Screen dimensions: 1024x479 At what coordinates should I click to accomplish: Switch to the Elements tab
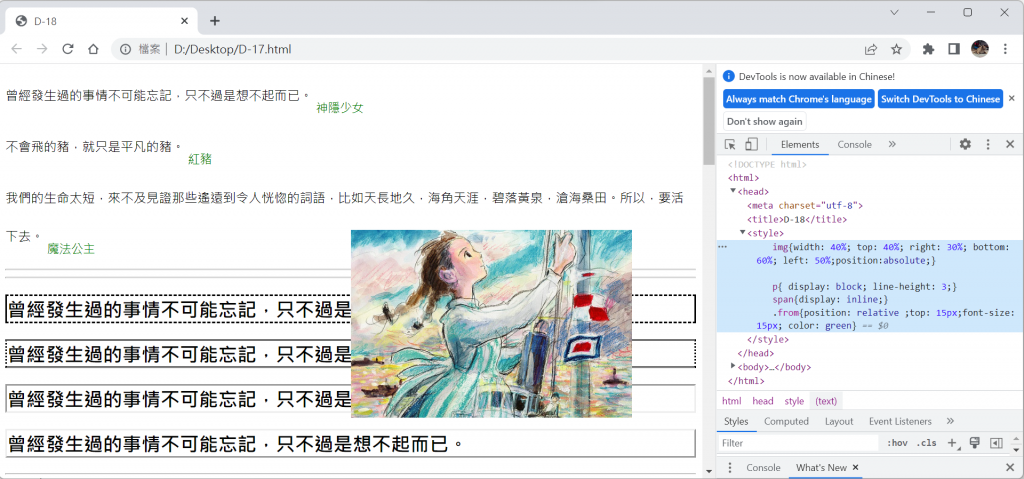tap(799, 144)
